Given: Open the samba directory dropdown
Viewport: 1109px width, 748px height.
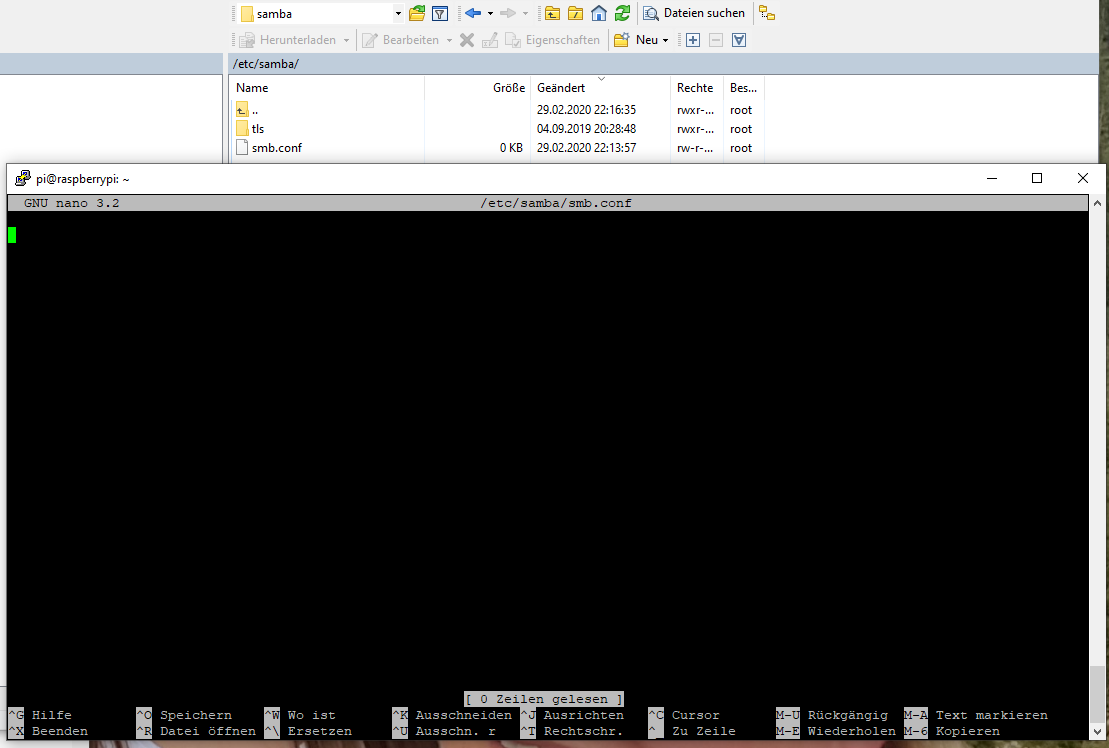Looking at the screenshot, I should coord(398,13).
